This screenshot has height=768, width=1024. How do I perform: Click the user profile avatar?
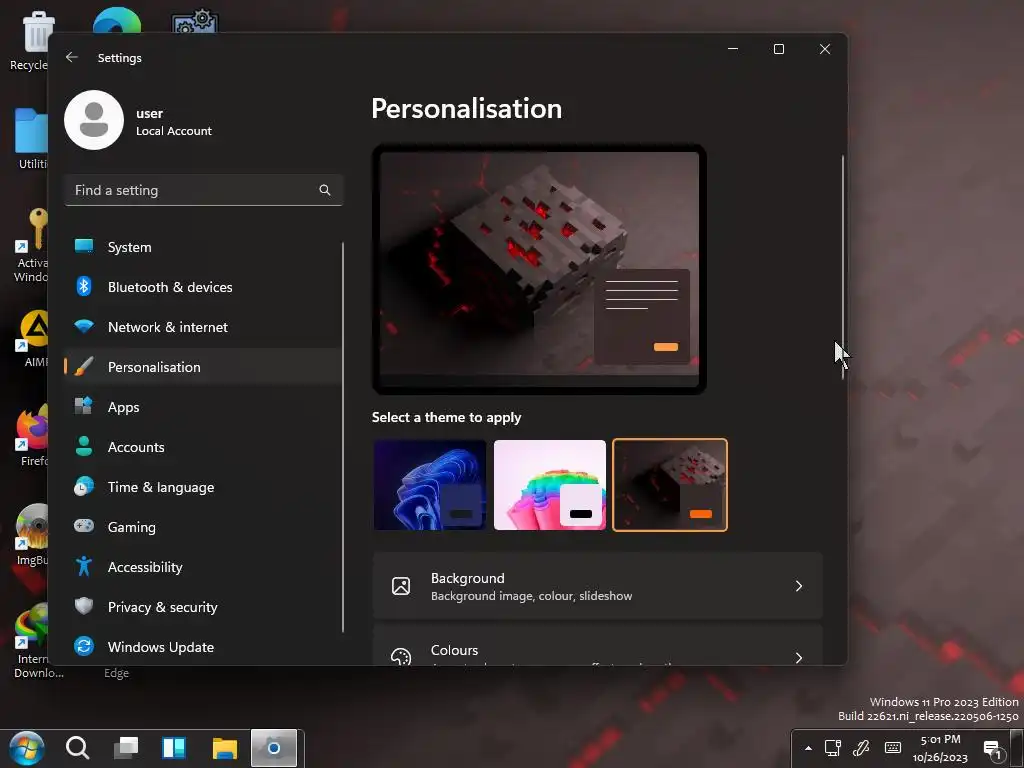[x=94, y=120]
